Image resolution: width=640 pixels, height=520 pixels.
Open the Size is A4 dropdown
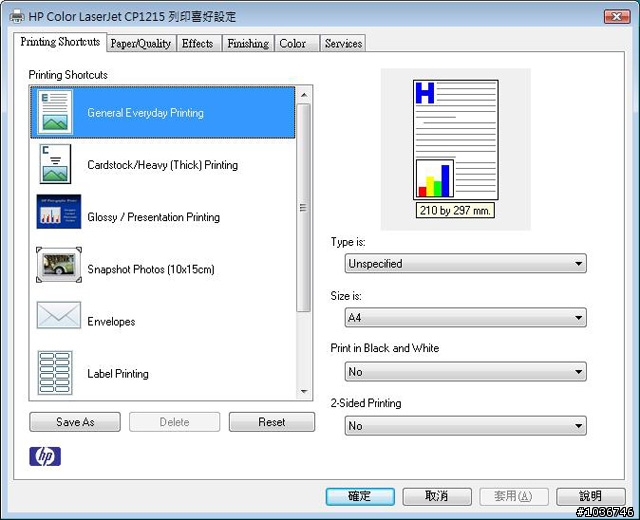465,318
